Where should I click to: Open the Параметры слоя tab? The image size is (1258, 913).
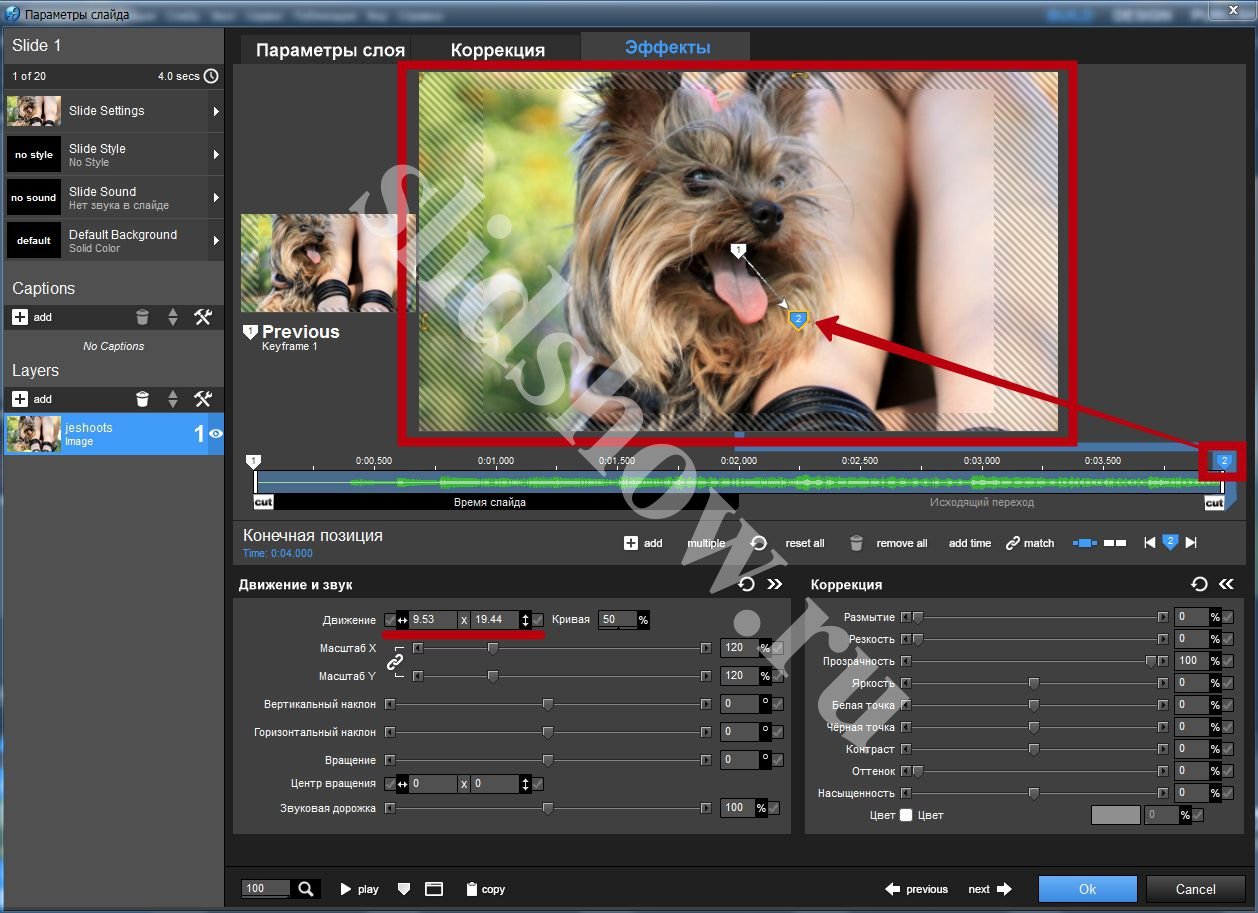coord(330,50)
